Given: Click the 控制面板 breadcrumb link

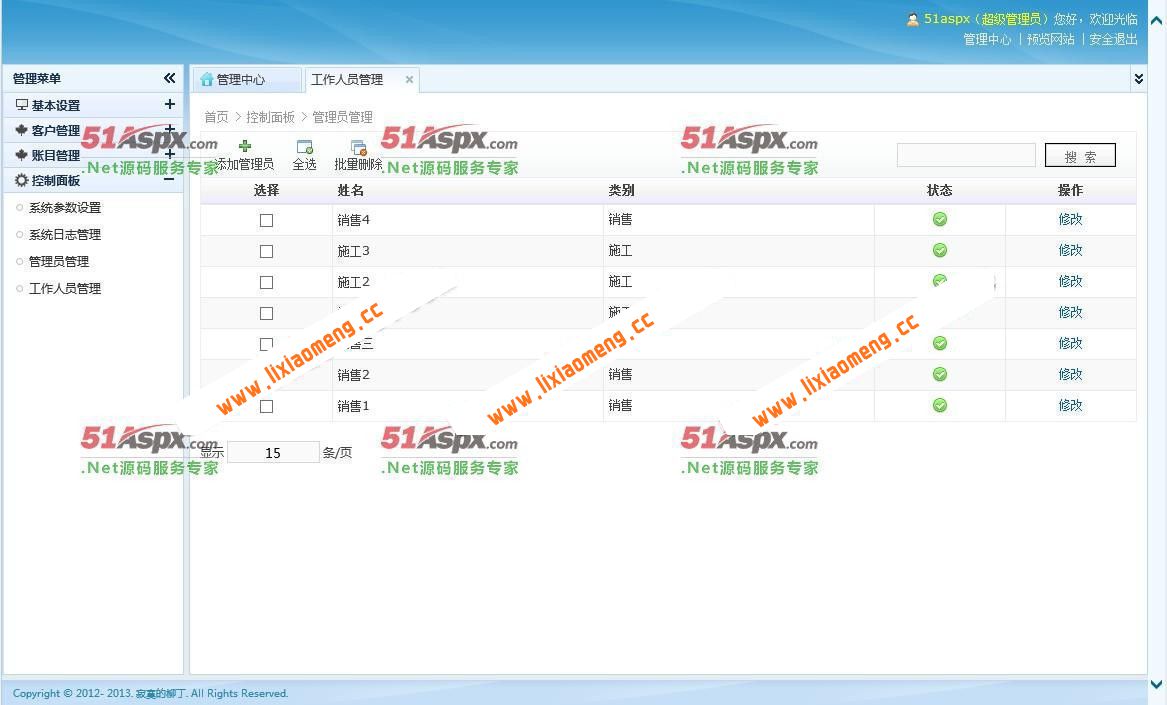Looking at the screenshot, I should 270,117.
